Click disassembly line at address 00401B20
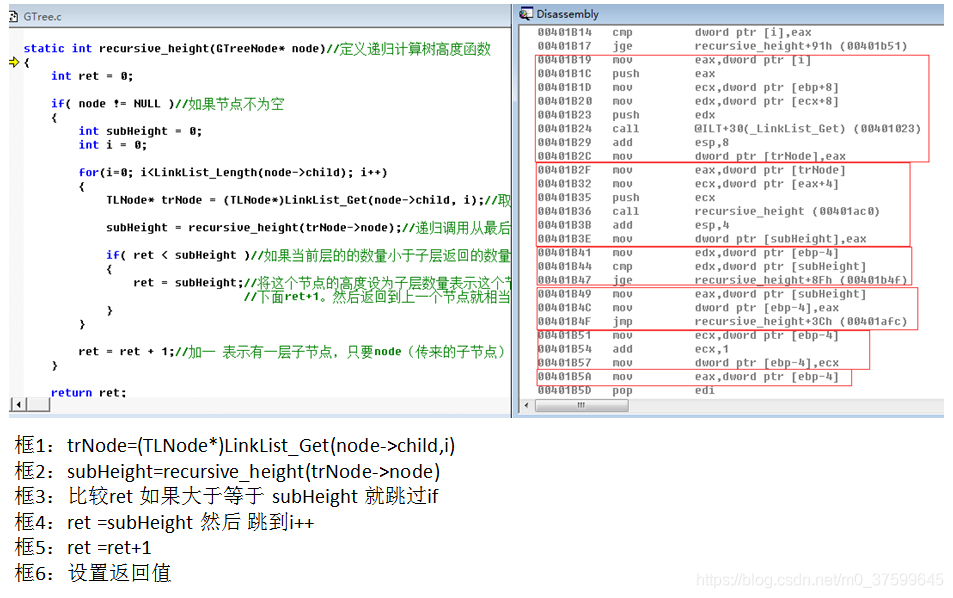 coord(688,101)
